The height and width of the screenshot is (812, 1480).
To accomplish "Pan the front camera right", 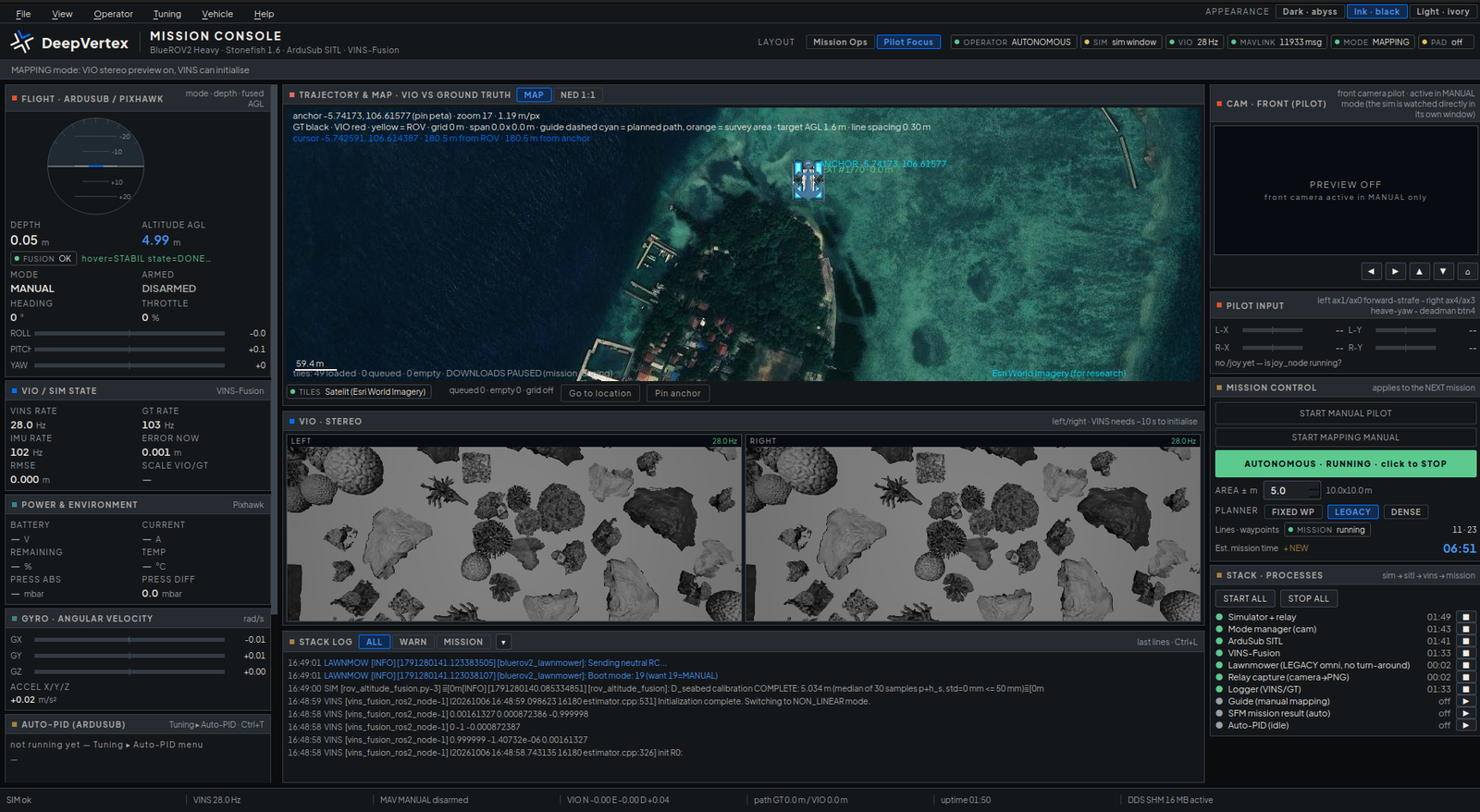I will 1396,271.
